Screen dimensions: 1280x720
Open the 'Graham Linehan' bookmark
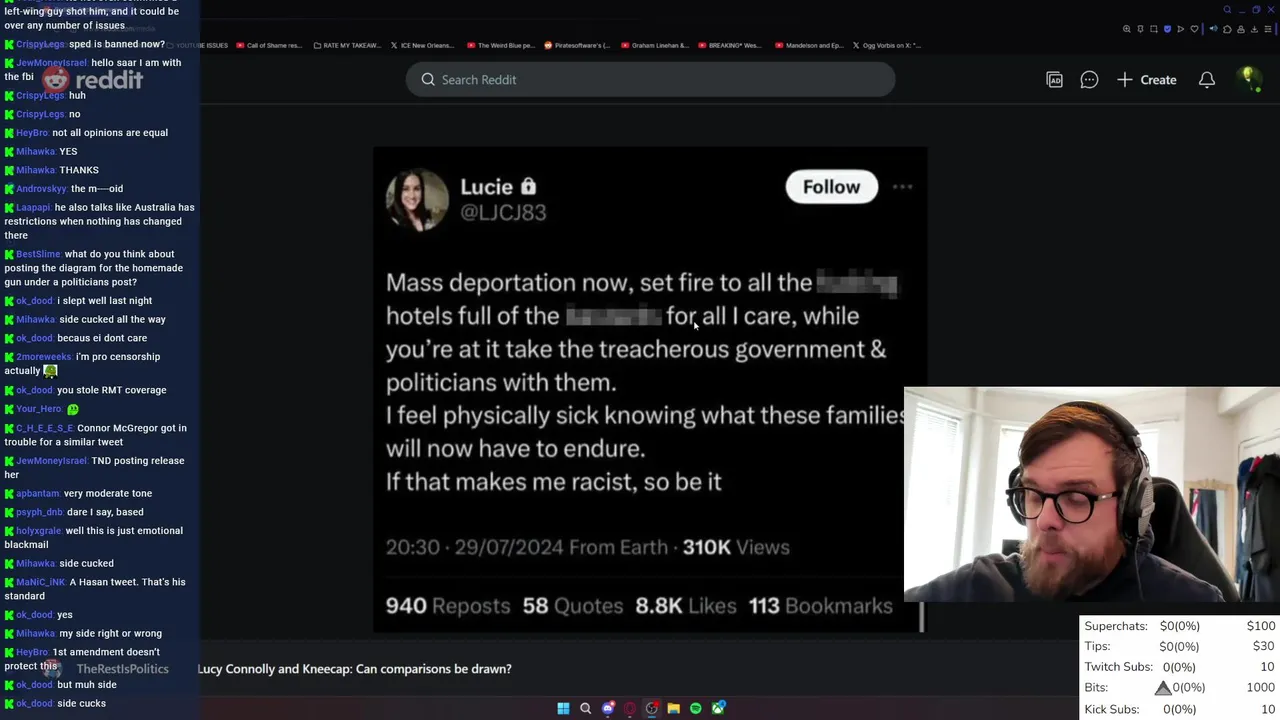click(x=654, y=45)
